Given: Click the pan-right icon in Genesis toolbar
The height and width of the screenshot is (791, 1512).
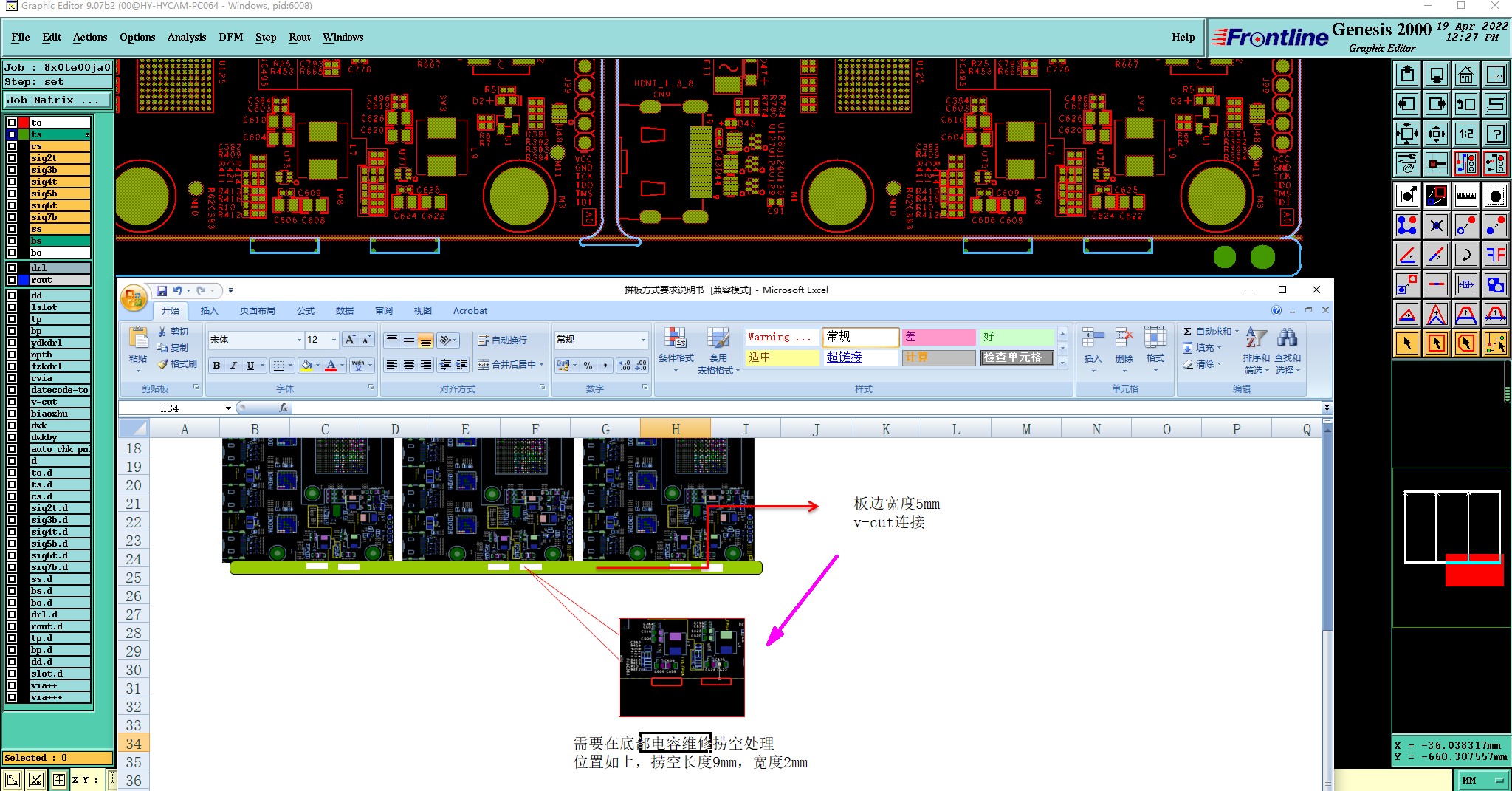Looking at the screenshot, I should [x=1437, y=104].
